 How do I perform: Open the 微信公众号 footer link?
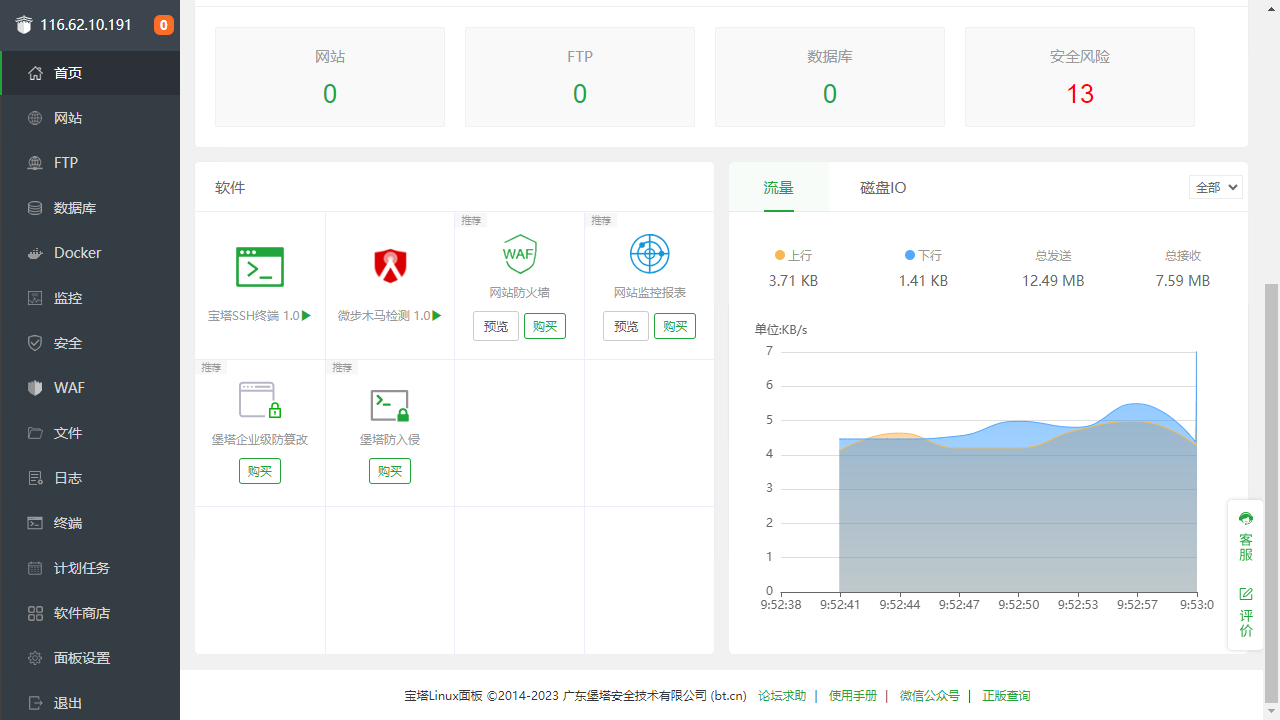[929, 696]
